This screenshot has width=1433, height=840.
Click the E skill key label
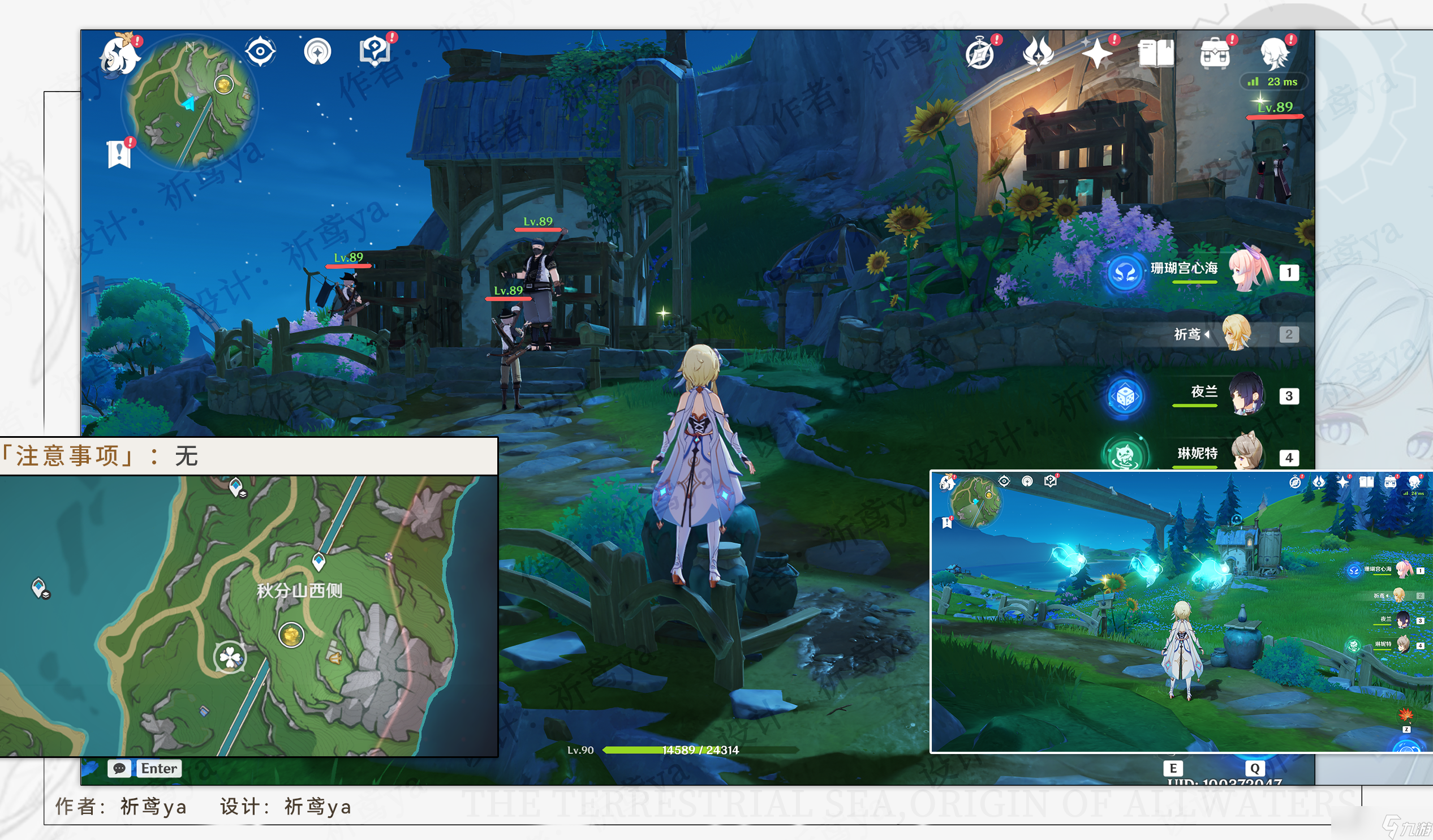[1173, 768]
